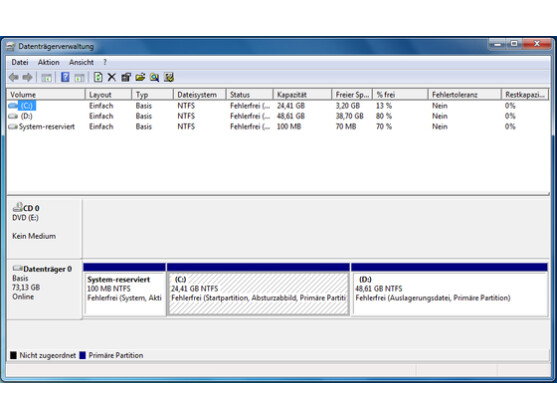Click the 13 % free cell

pyautogui.click(x=384, y=106)
